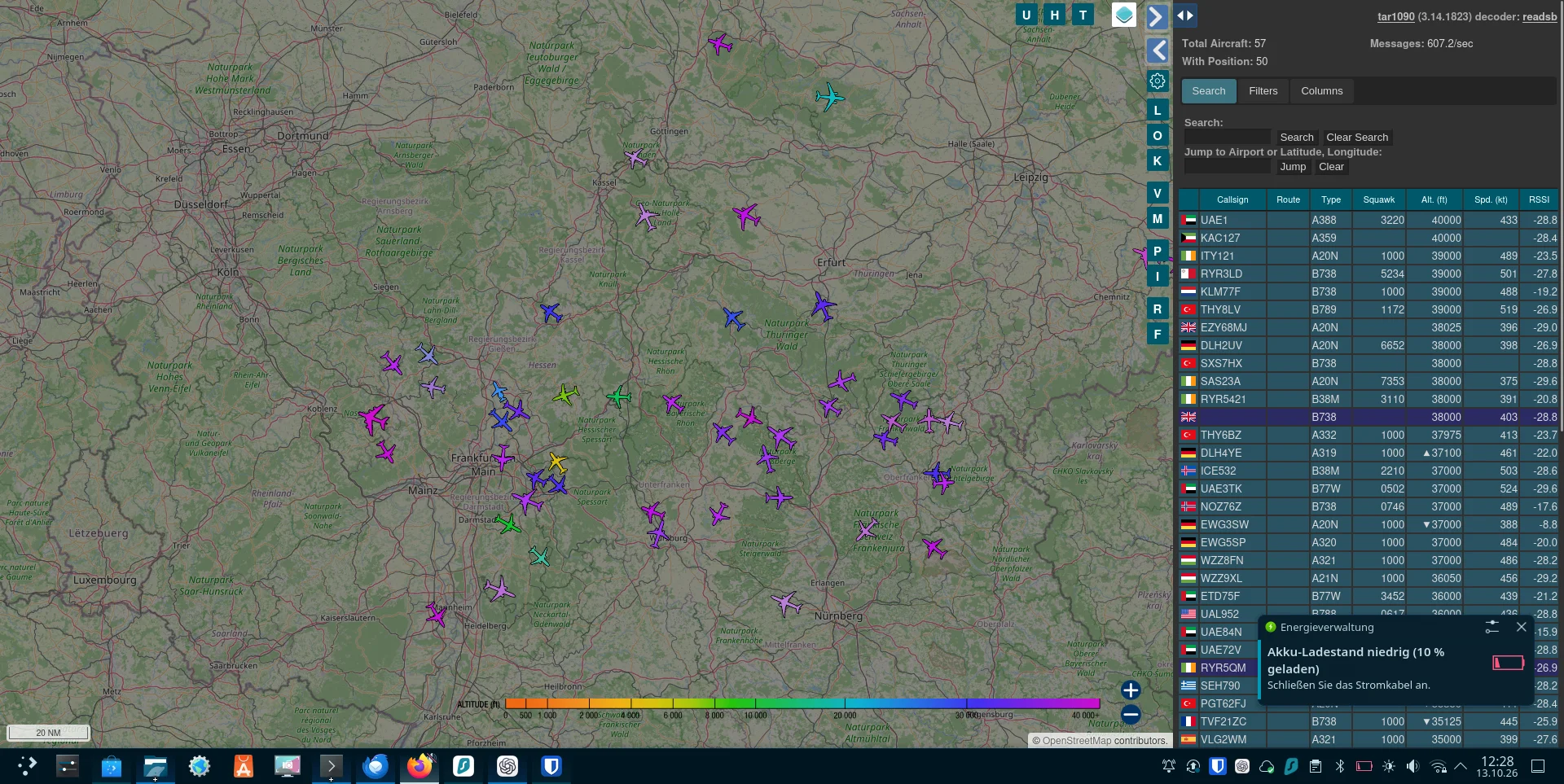Image resolution: width=1564 pixels, height=784 pixels.
Task: Switch to the Columns tab
Action: pyautogui.click(x=1321, y=91)
